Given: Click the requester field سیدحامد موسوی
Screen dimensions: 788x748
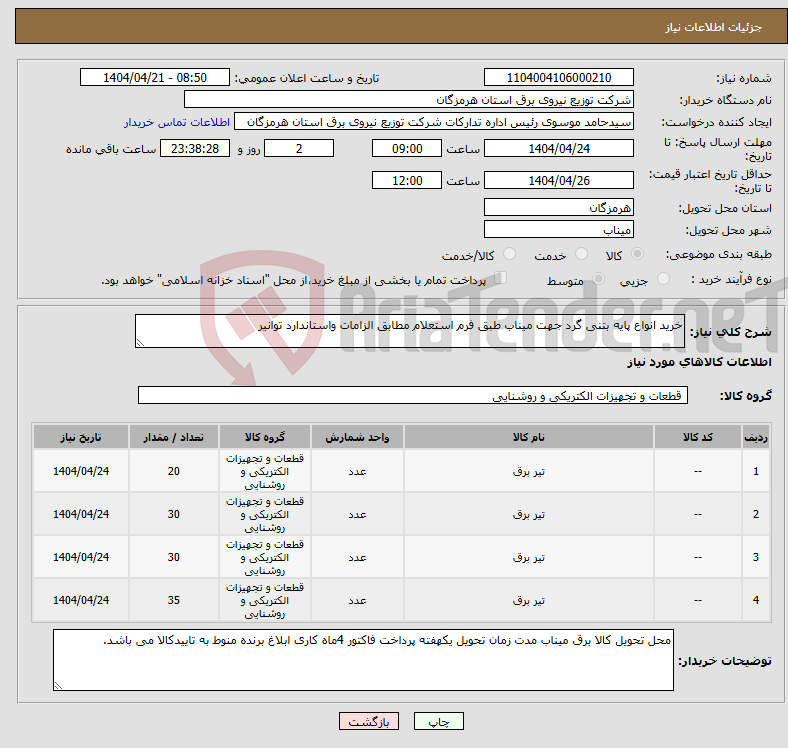Looking at the screenshot, I should (434, 122).
